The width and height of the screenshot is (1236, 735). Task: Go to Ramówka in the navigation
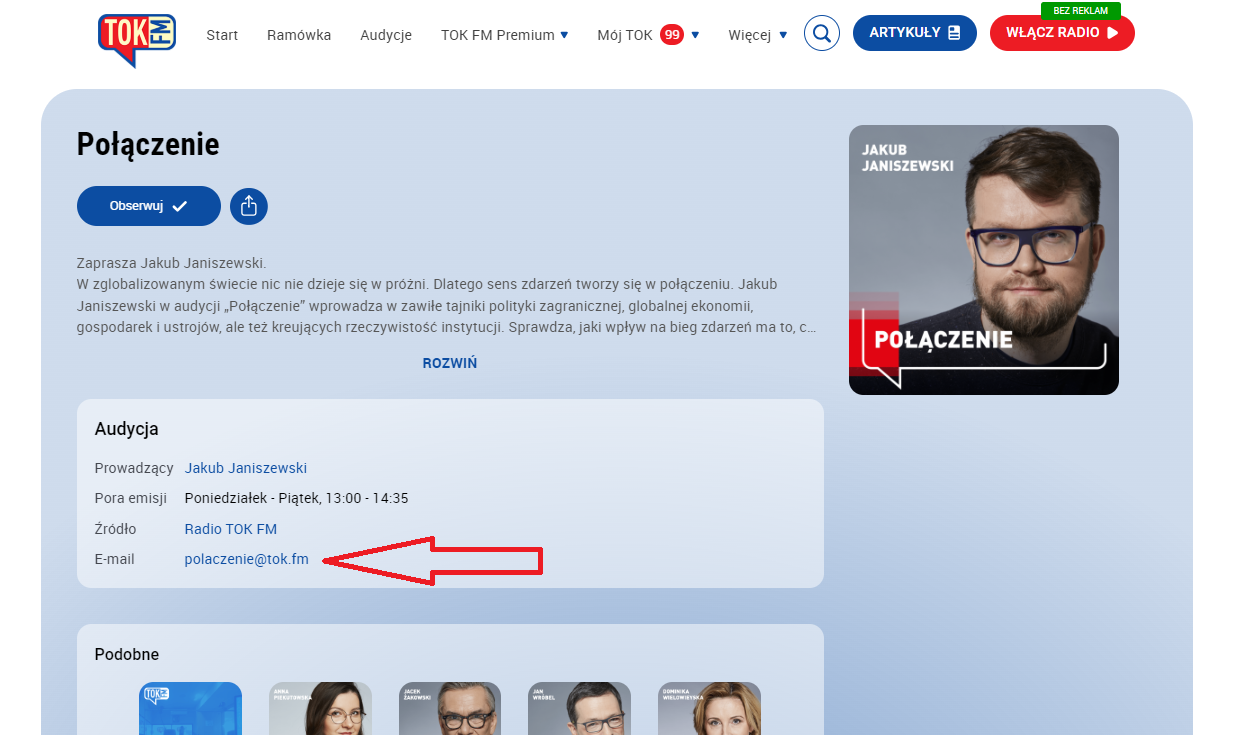coord(299,35)
